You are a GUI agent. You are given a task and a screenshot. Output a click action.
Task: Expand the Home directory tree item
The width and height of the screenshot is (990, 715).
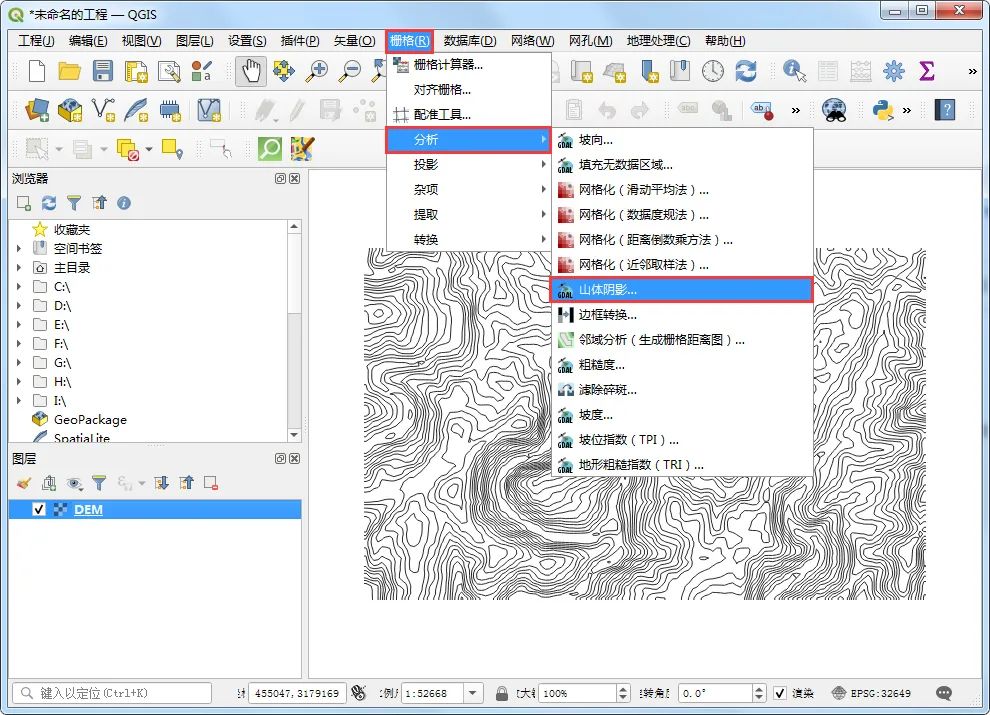[x=19, y=267]
